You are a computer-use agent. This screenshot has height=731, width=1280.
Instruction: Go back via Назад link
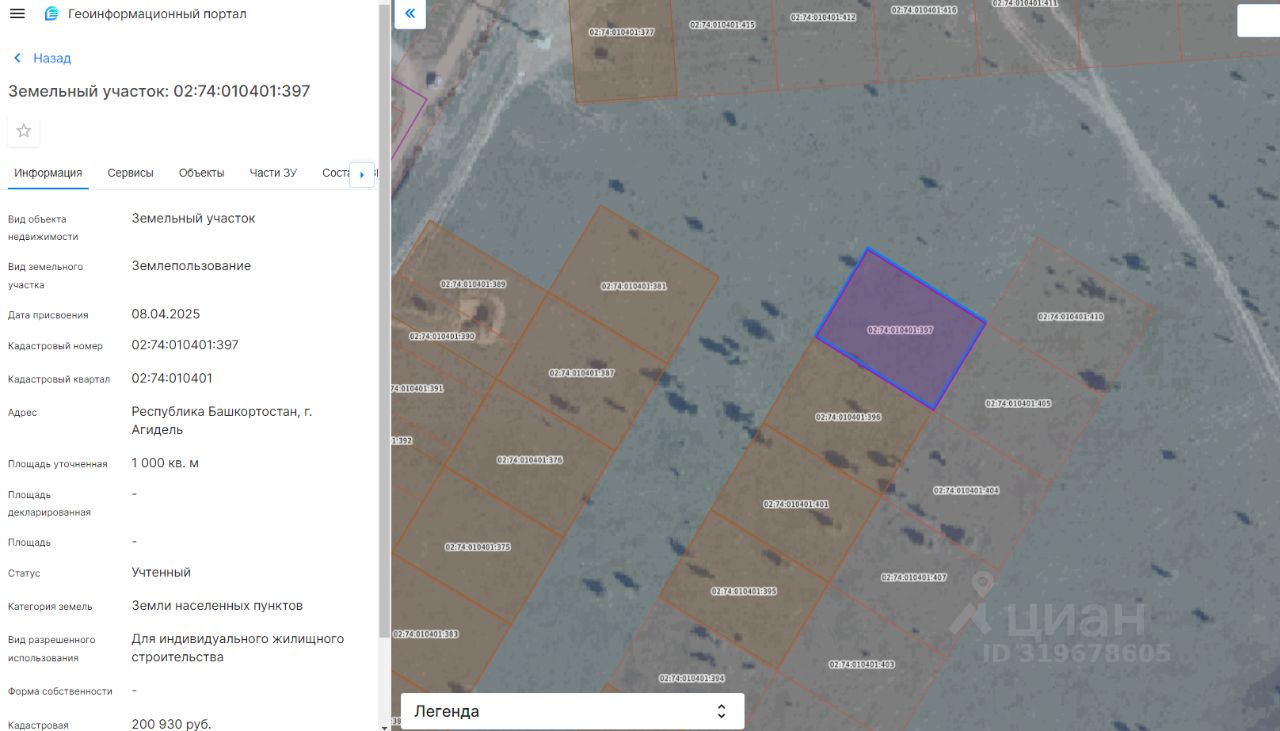(42, 58)
